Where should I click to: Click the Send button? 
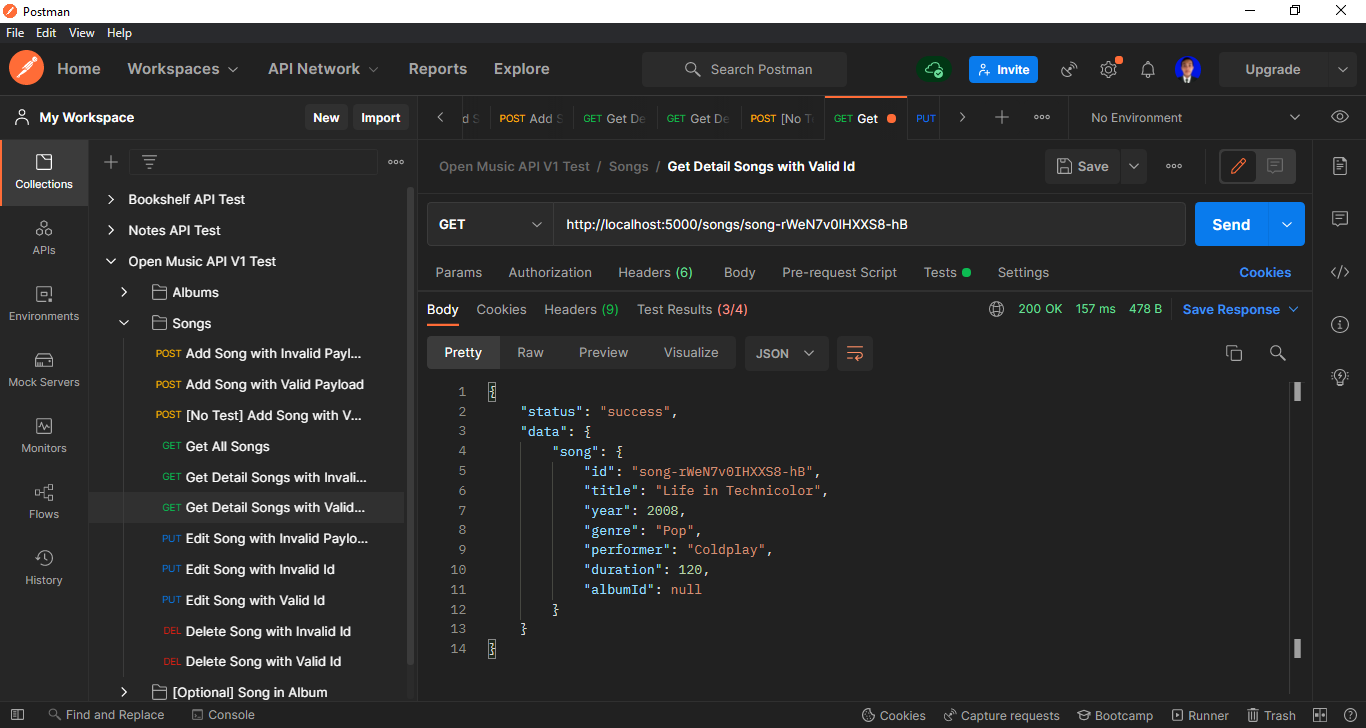[x=1231, y=224]
